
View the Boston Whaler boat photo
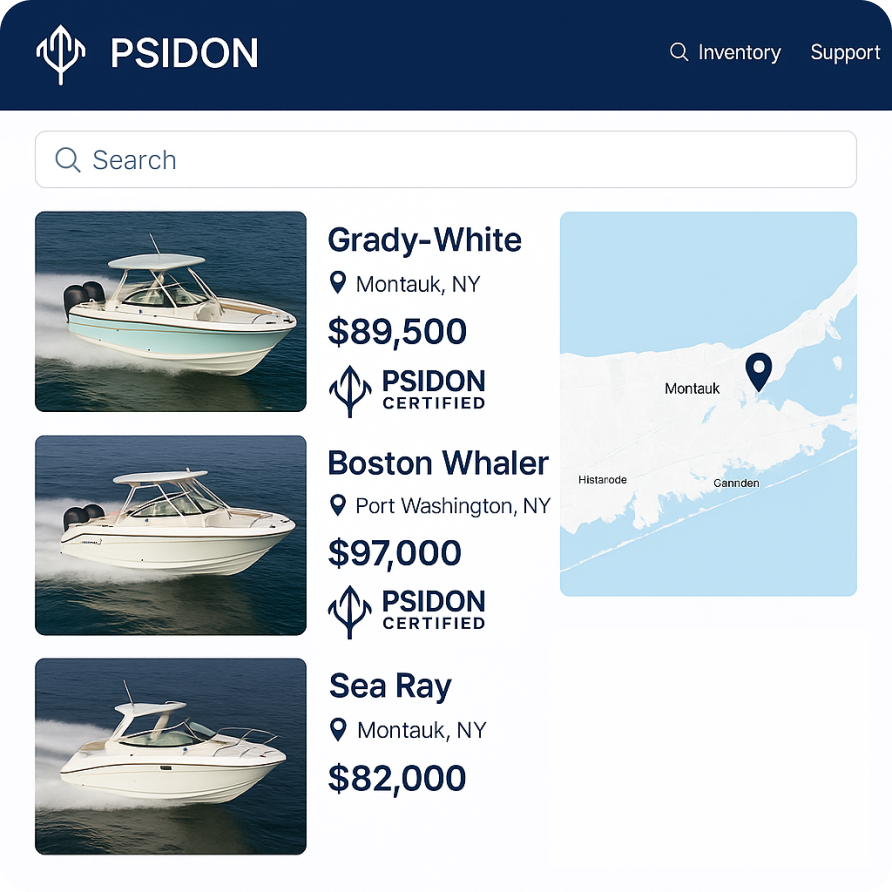coord(171,535)
